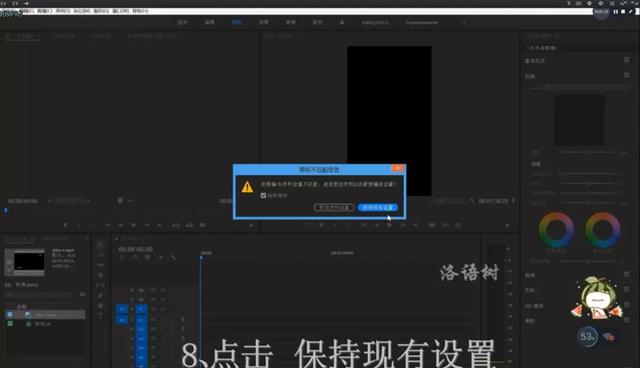Open program monitor button editor plus
640x368 pixels.
click(507, 225)
